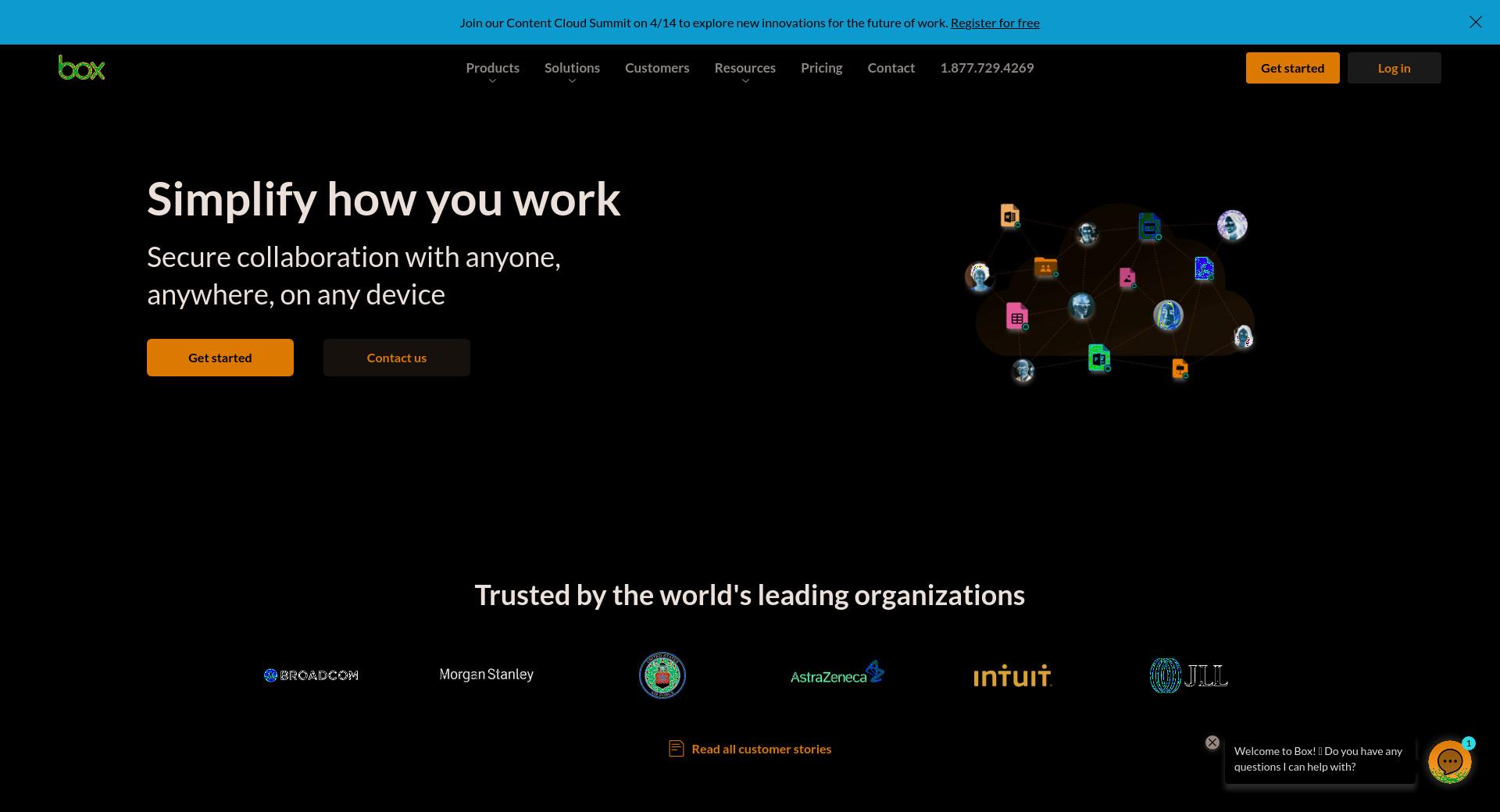Click the JLL logo
Screen dimensions: 1500x812
tap(1188, 675)
